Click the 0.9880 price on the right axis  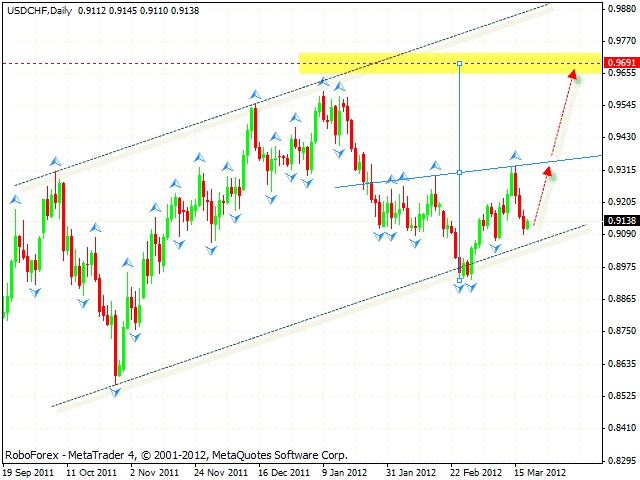click(x=620, y=8)
